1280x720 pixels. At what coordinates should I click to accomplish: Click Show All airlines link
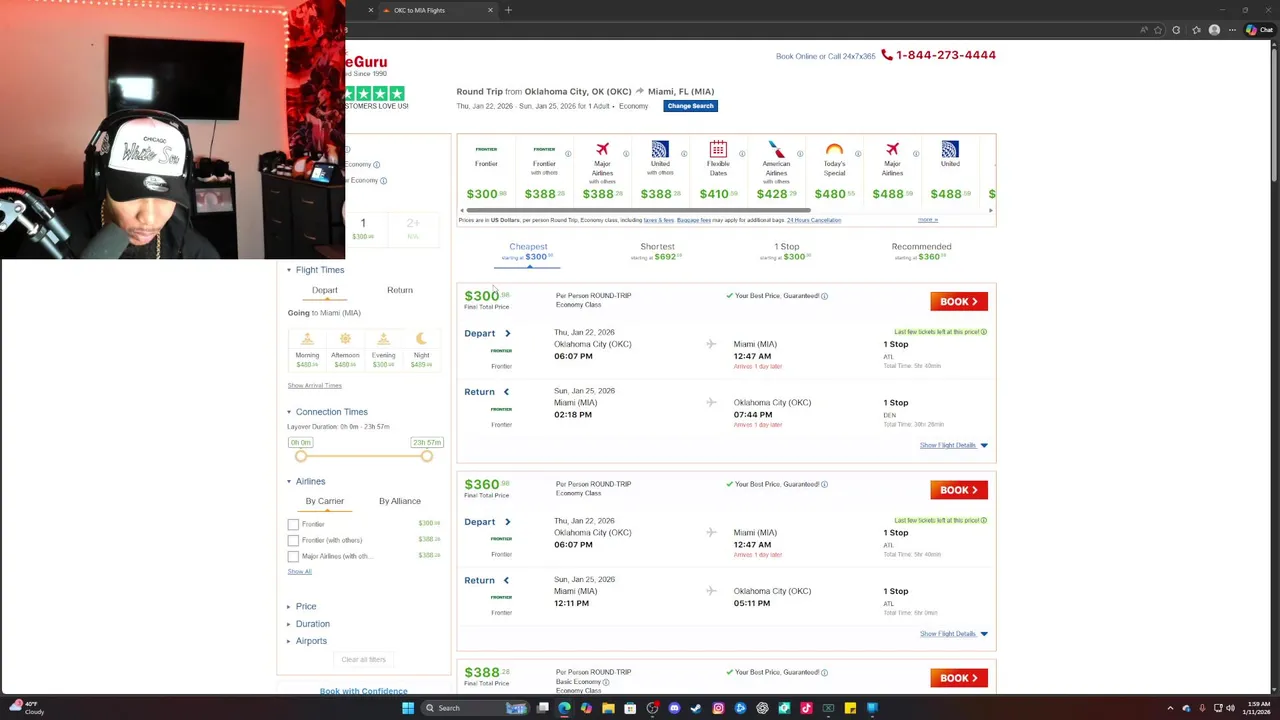[299, 572]
